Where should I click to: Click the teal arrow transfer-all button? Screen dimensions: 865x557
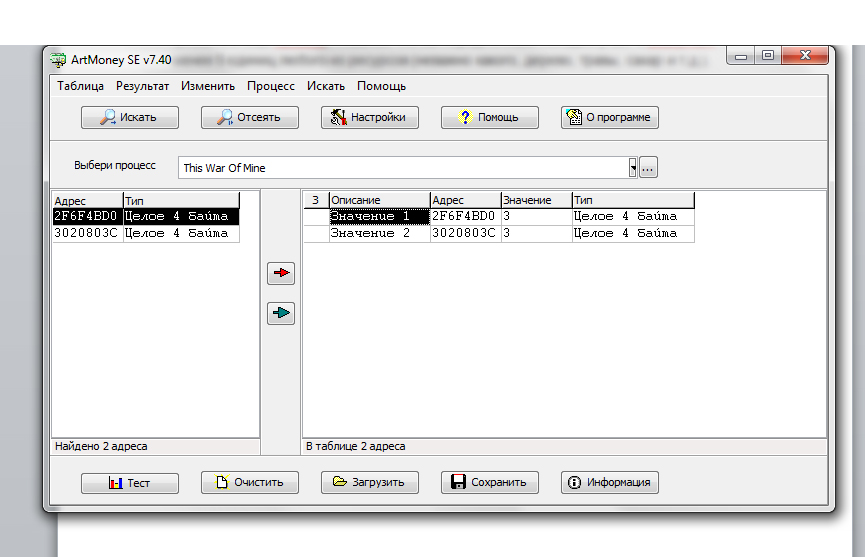(281, 313)
